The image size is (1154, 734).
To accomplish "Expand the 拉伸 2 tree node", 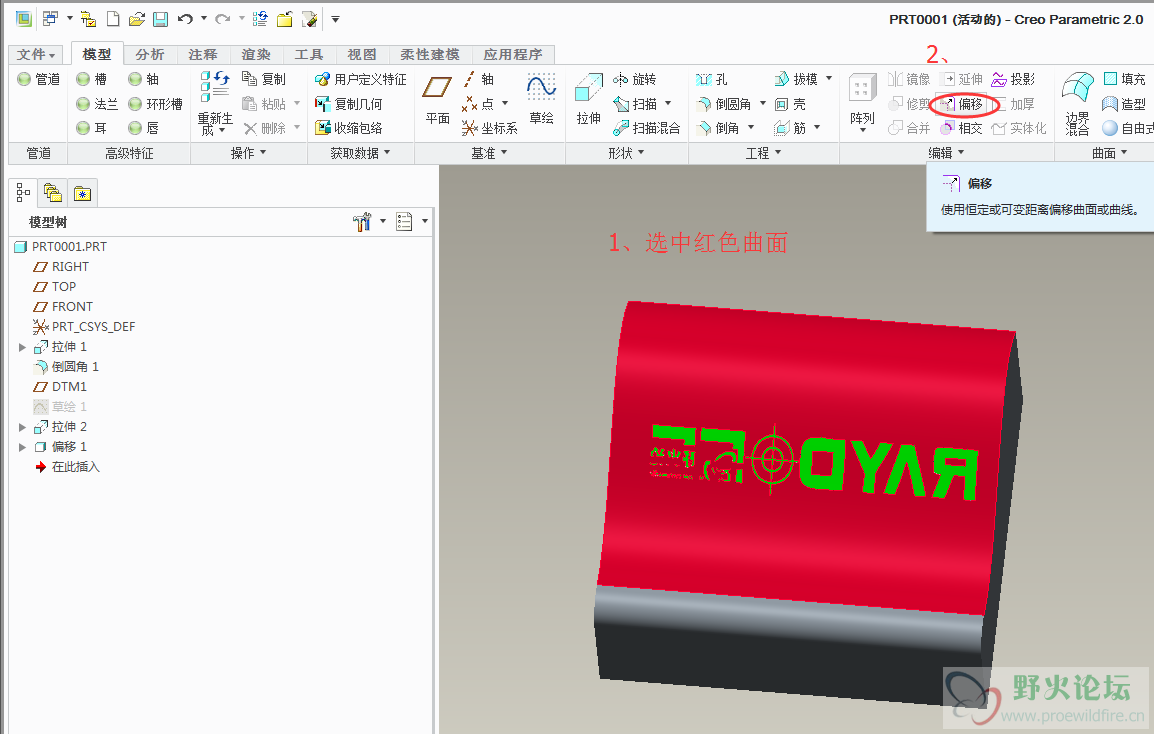I will pos(22,427).
